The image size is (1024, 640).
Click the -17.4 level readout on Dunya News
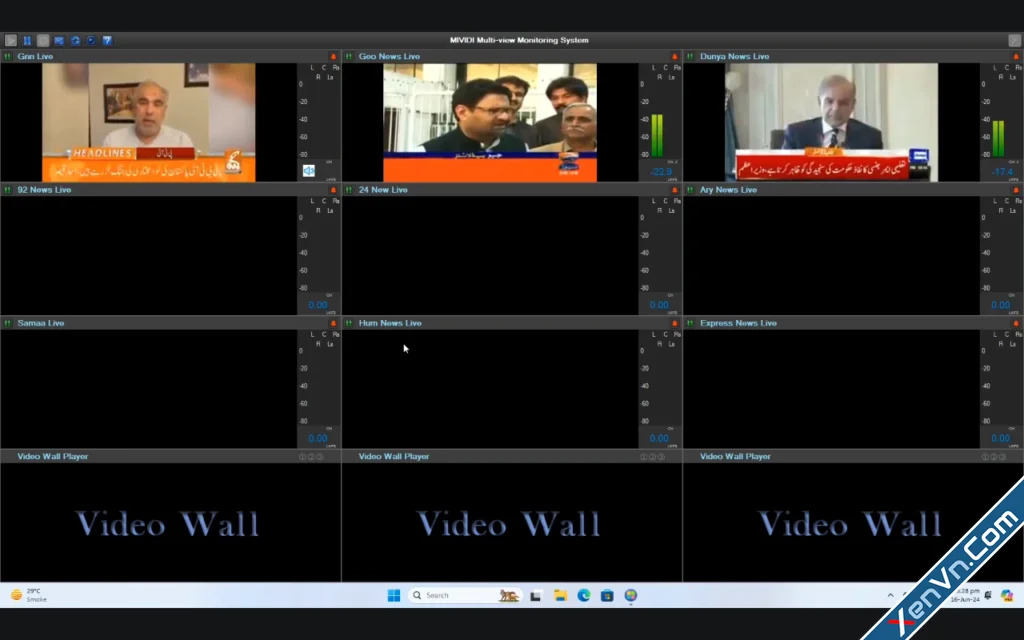tap(1002, 172)
